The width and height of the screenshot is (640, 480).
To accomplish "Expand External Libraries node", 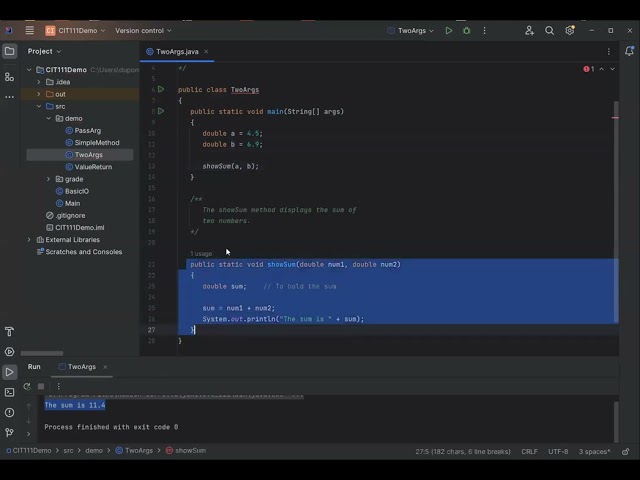I will point(29,240).
